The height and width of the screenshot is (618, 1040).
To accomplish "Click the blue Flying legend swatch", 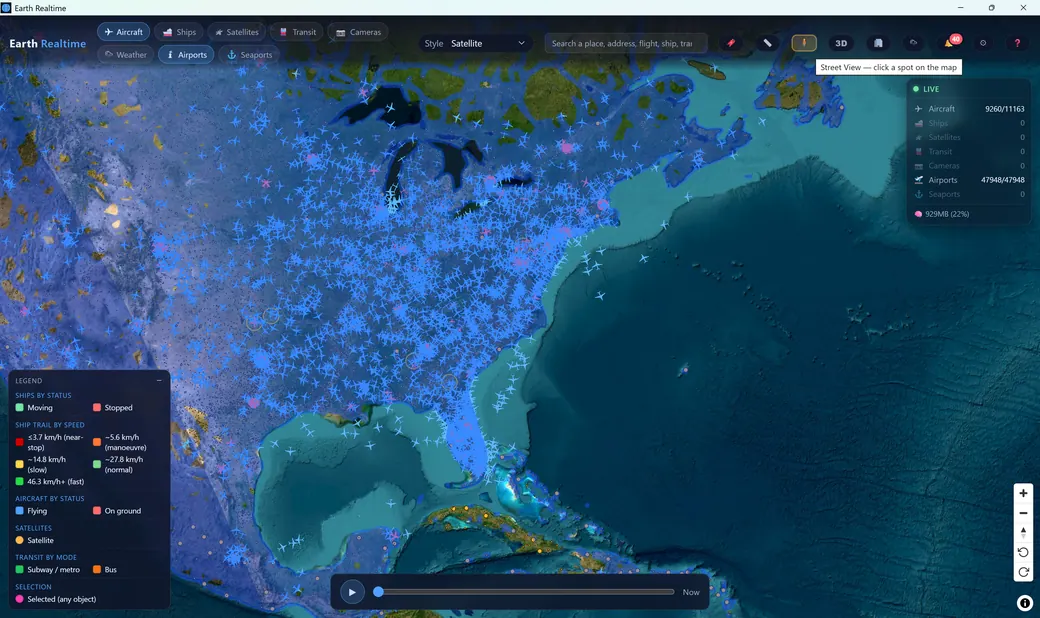I will pyautogui.click(x=19, y=511).
